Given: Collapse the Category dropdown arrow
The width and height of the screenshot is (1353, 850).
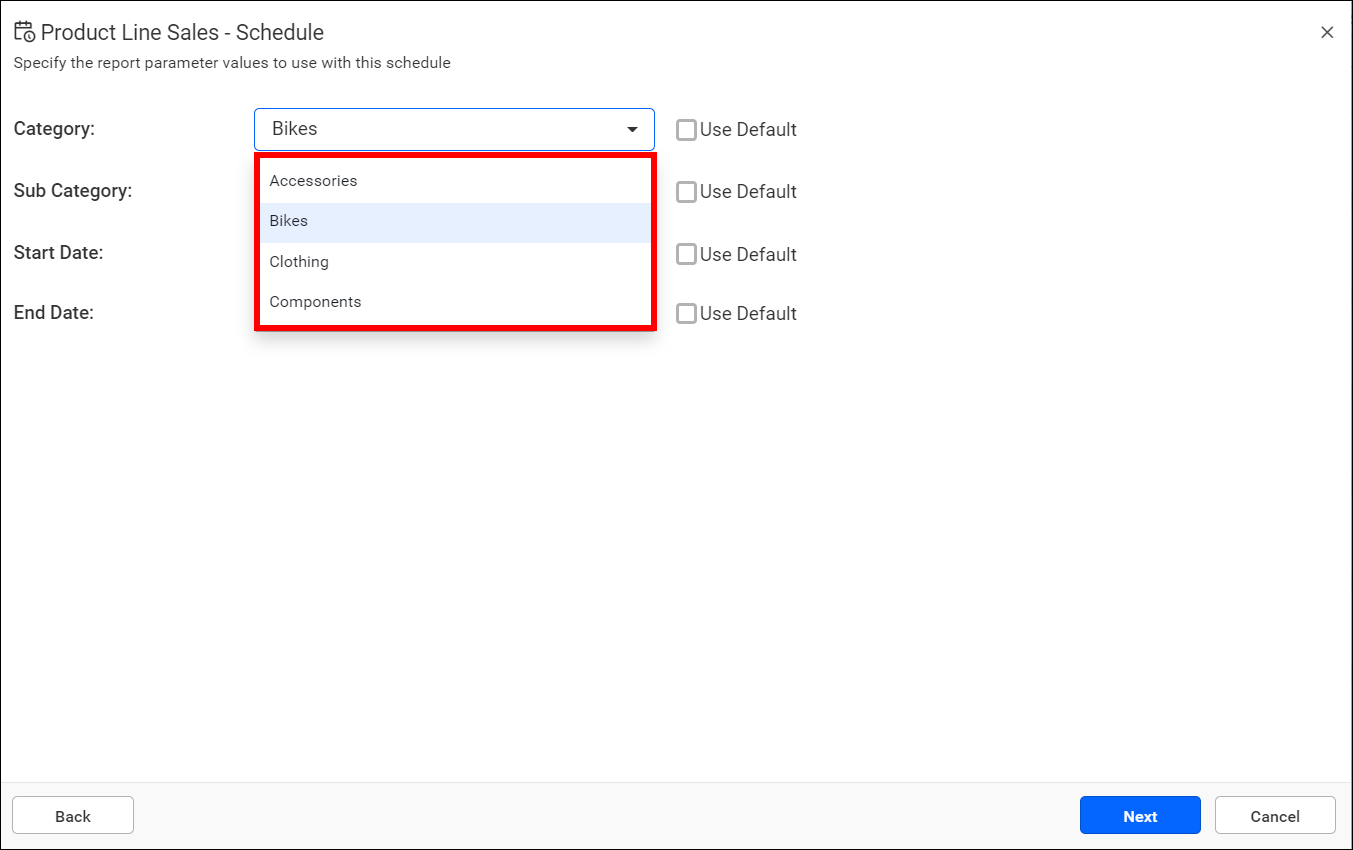Looking at the screenshot, I should 632,130.
